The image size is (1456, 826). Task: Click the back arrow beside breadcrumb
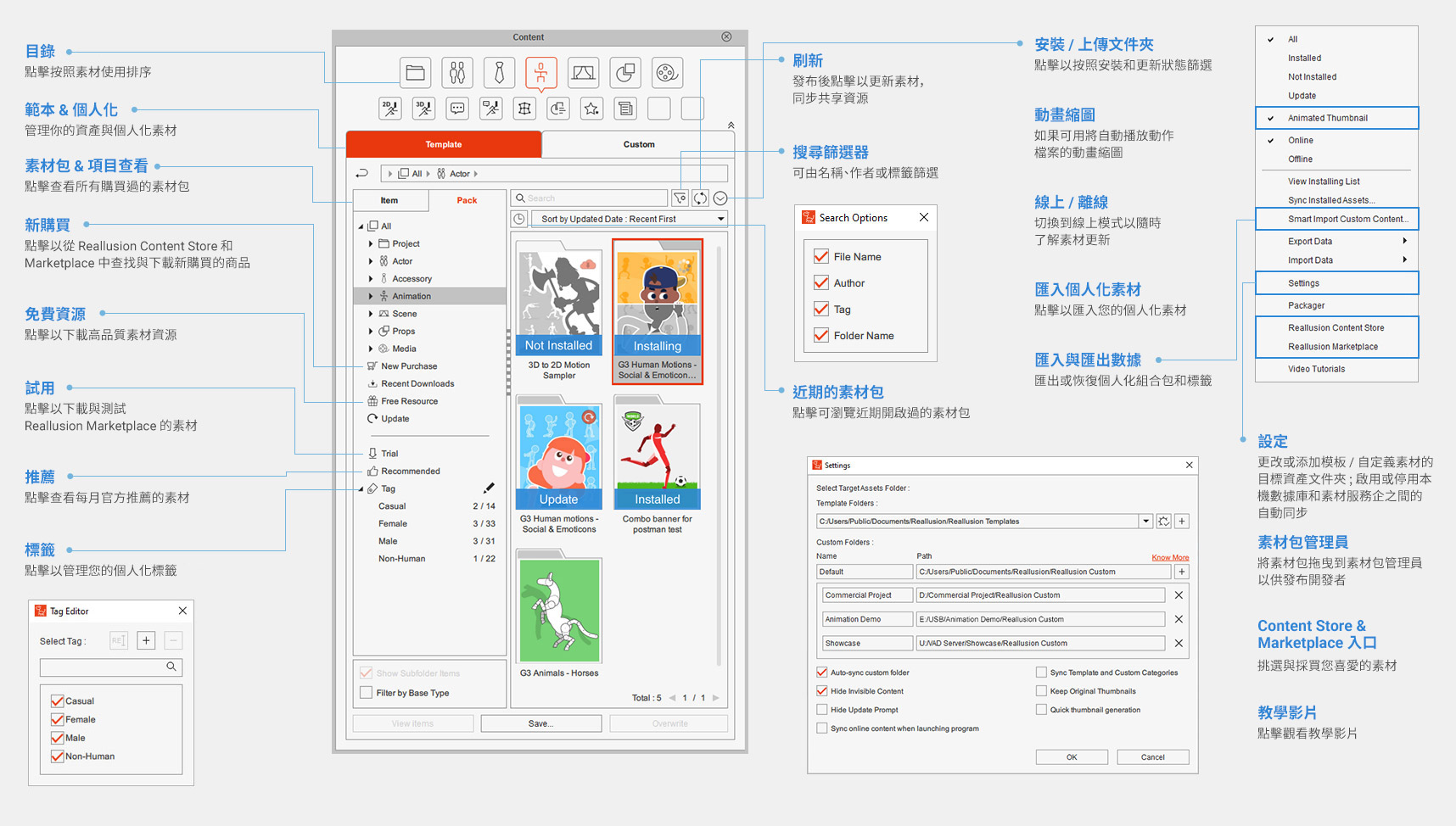pos(362,173)
